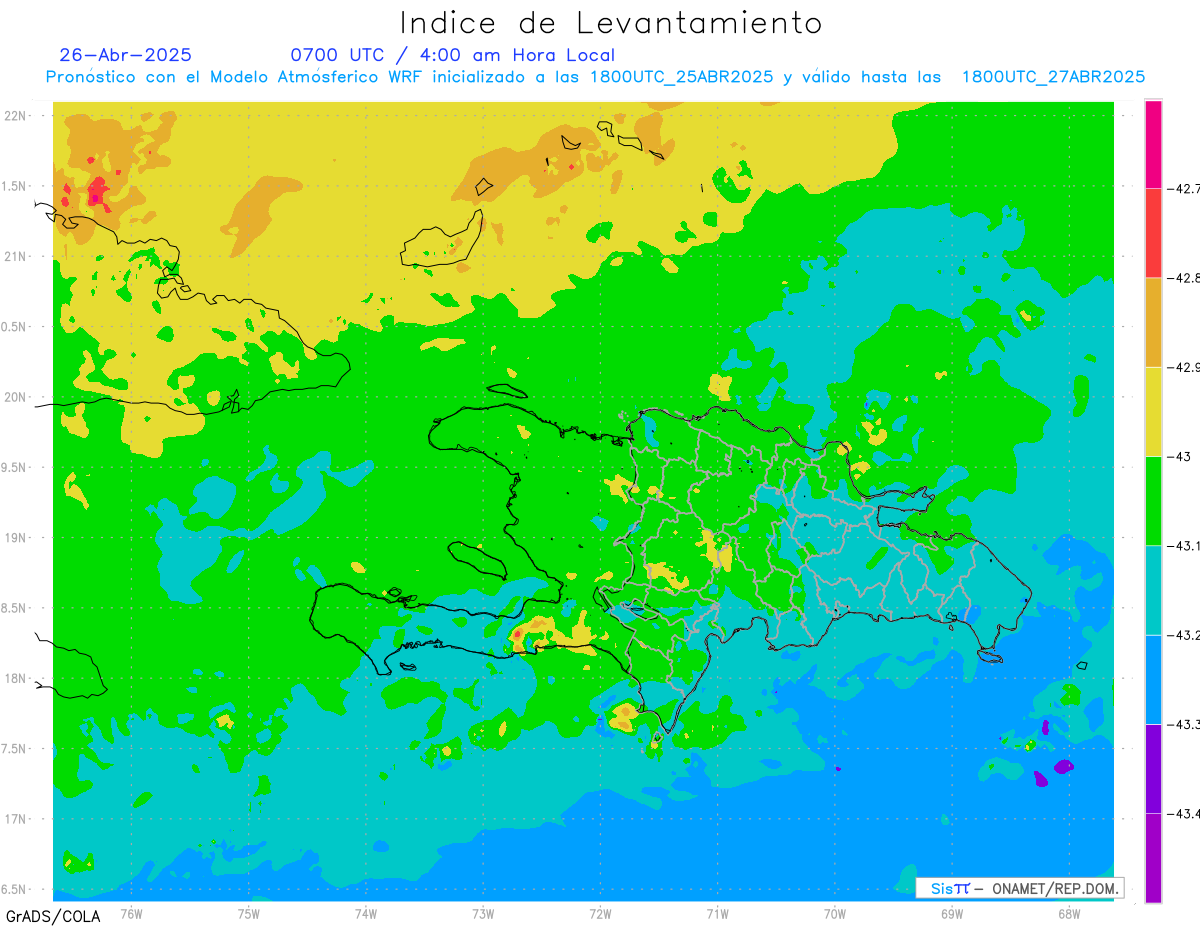Click longitude label '71W'

point(717,913)
